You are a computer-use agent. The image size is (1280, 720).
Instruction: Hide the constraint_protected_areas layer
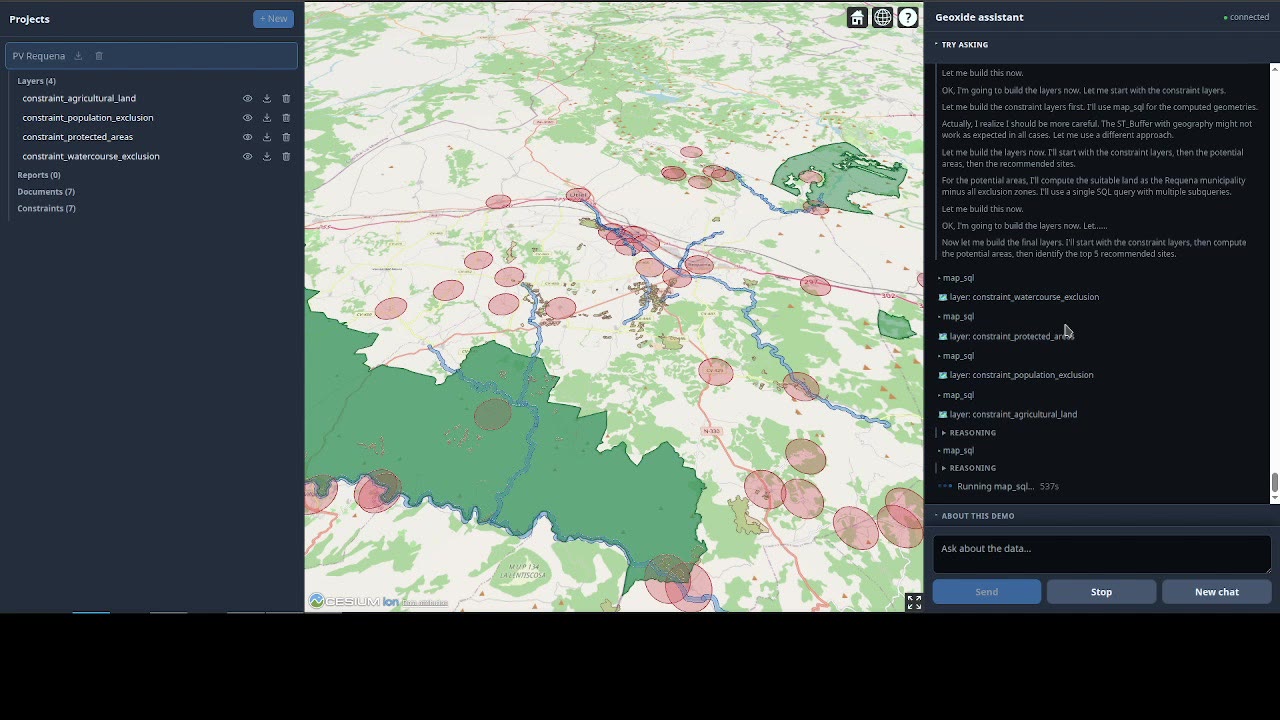tap(248, 137)
